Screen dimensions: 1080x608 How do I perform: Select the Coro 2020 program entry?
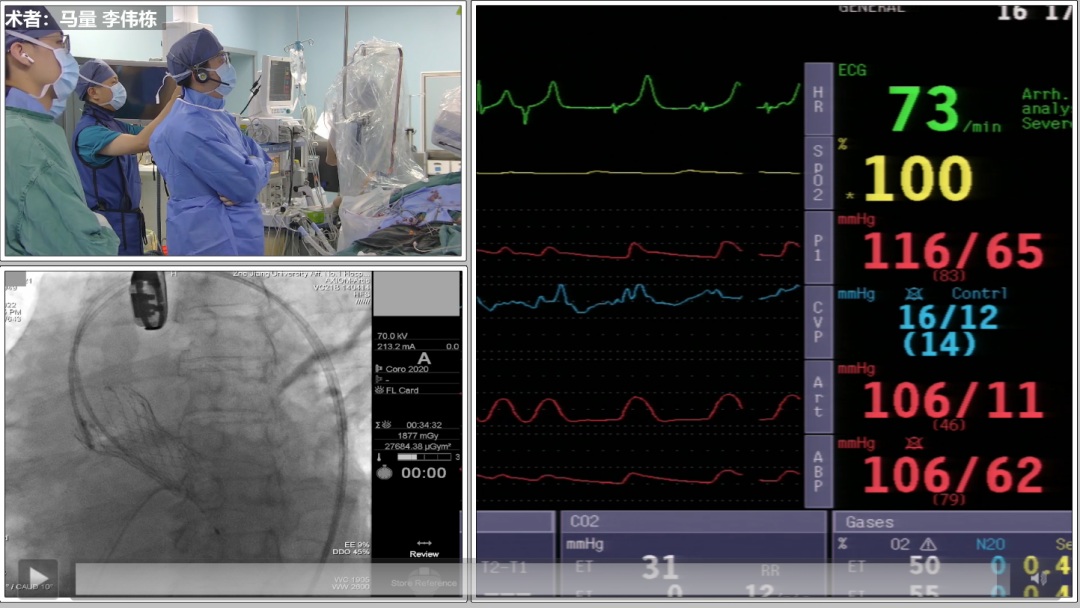point(406,369)
